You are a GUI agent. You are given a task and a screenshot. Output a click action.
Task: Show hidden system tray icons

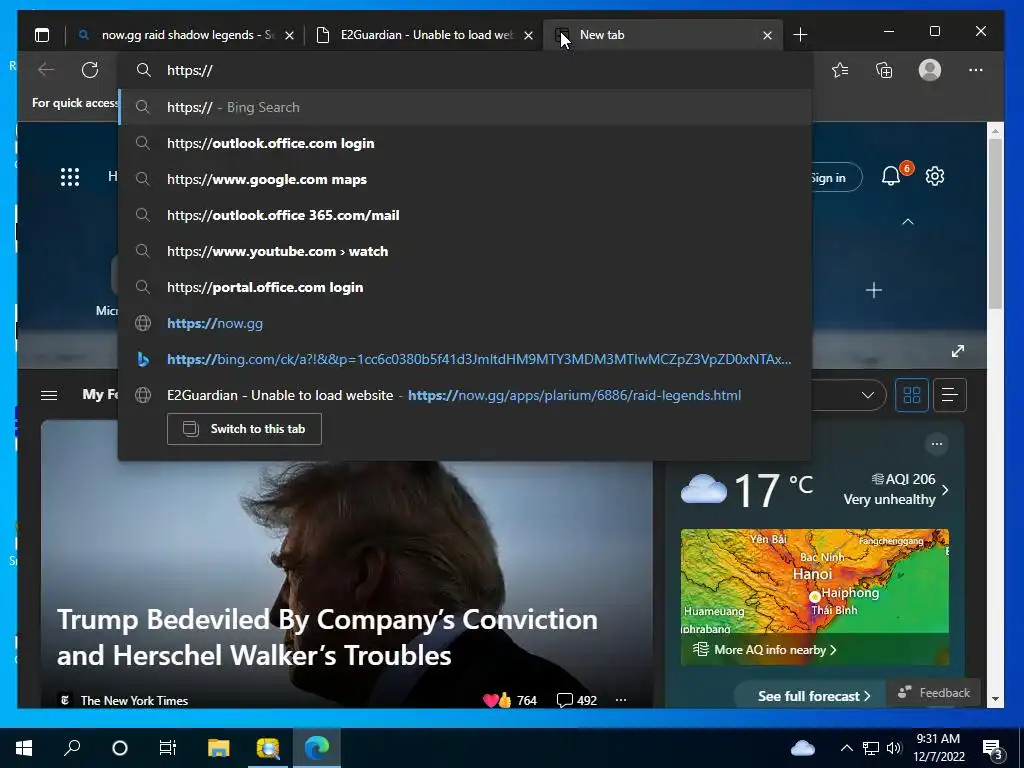click(846, 748)
